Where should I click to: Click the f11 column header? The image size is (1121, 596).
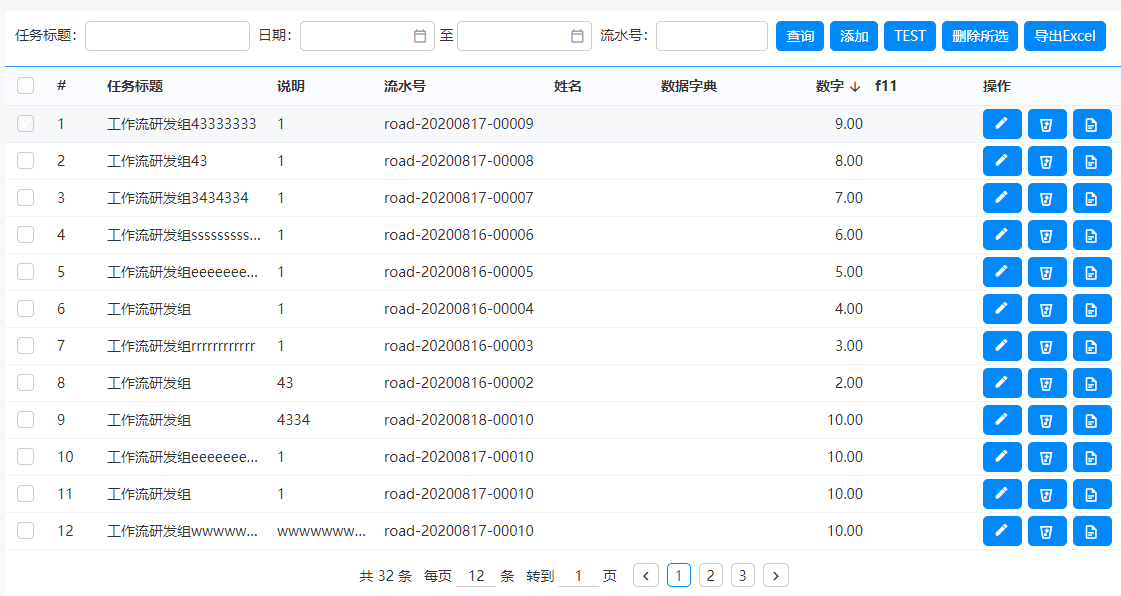[x=886, y=86]
